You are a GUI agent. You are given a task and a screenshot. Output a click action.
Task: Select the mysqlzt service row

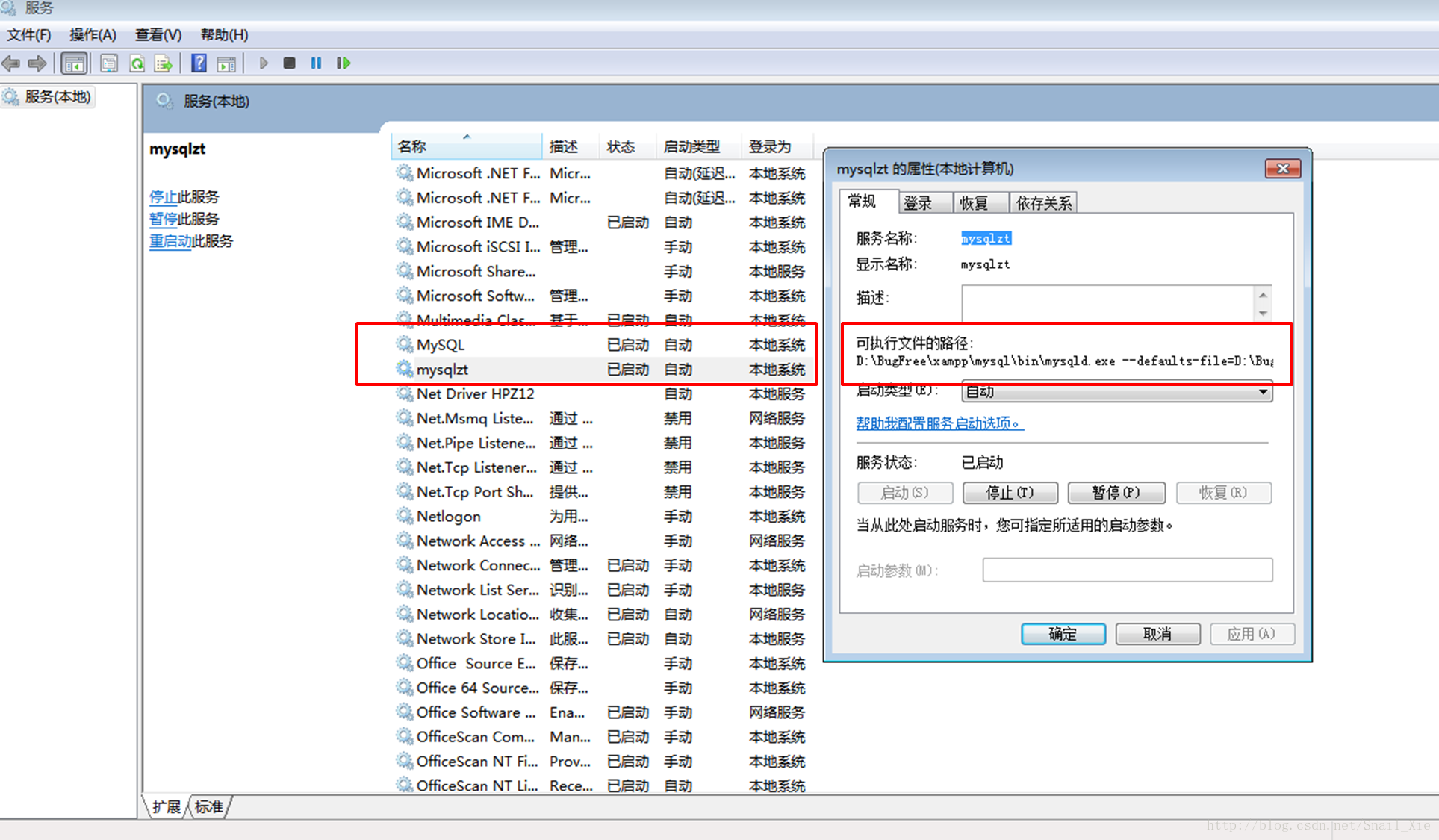pyautogui.click(x=601, y=369)
